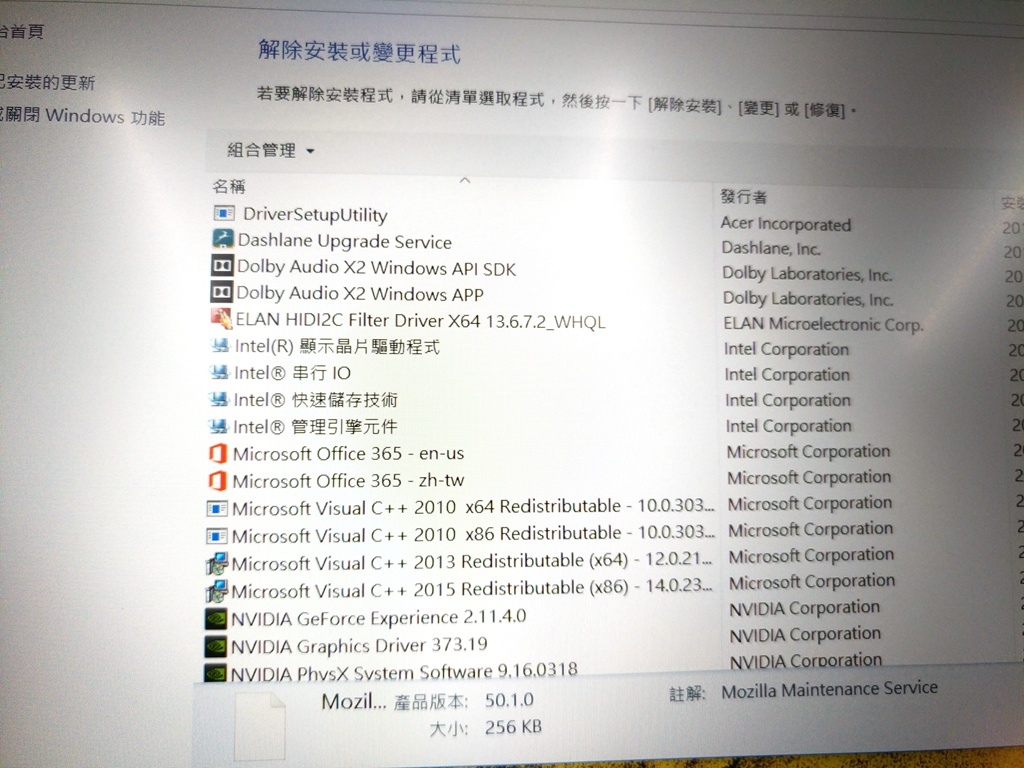Viewport: 1024px width, 768px height.
Task: Click icon beside Intel® 串行 IO
Action: coord(219,372)
